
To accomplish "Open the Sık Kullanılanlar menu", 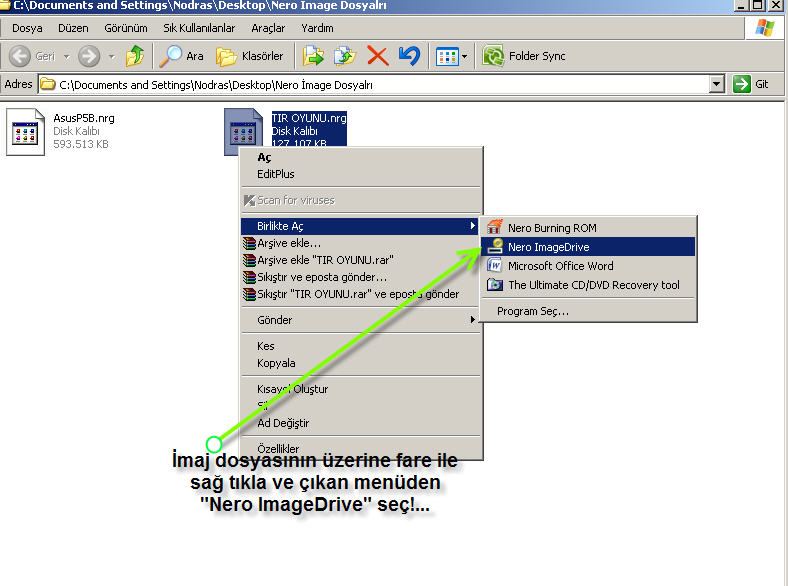I will (199, 28).
